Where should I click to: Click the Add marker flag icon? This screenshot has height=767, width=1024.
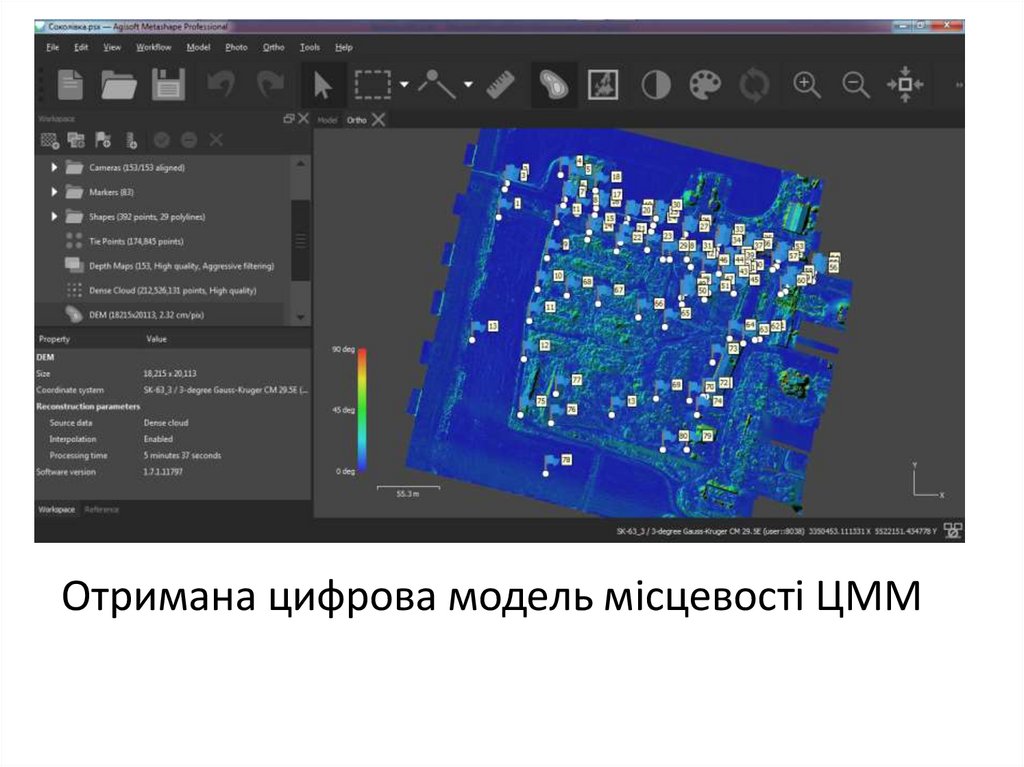103,140
